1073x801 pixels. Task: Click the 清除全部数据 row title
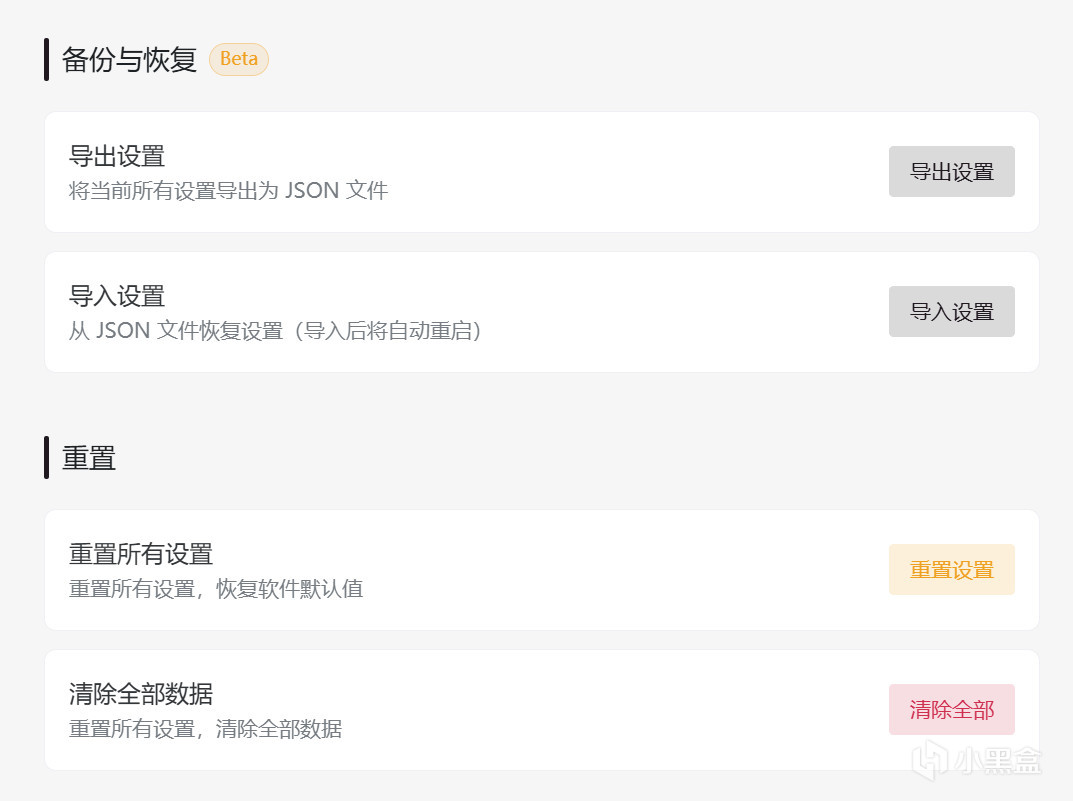141,694
